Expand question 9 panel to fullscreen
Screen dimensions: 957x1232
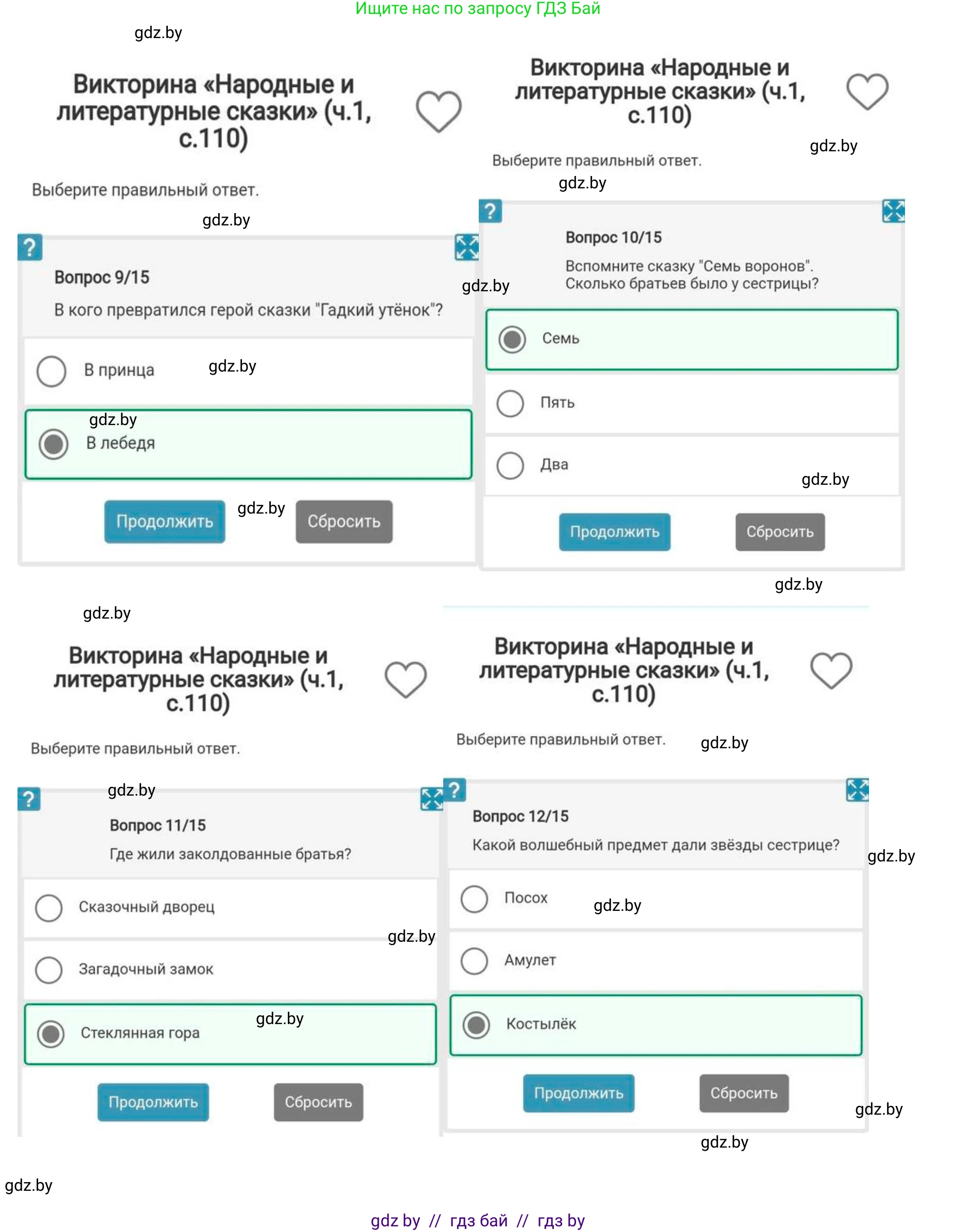tap(466, 247)
